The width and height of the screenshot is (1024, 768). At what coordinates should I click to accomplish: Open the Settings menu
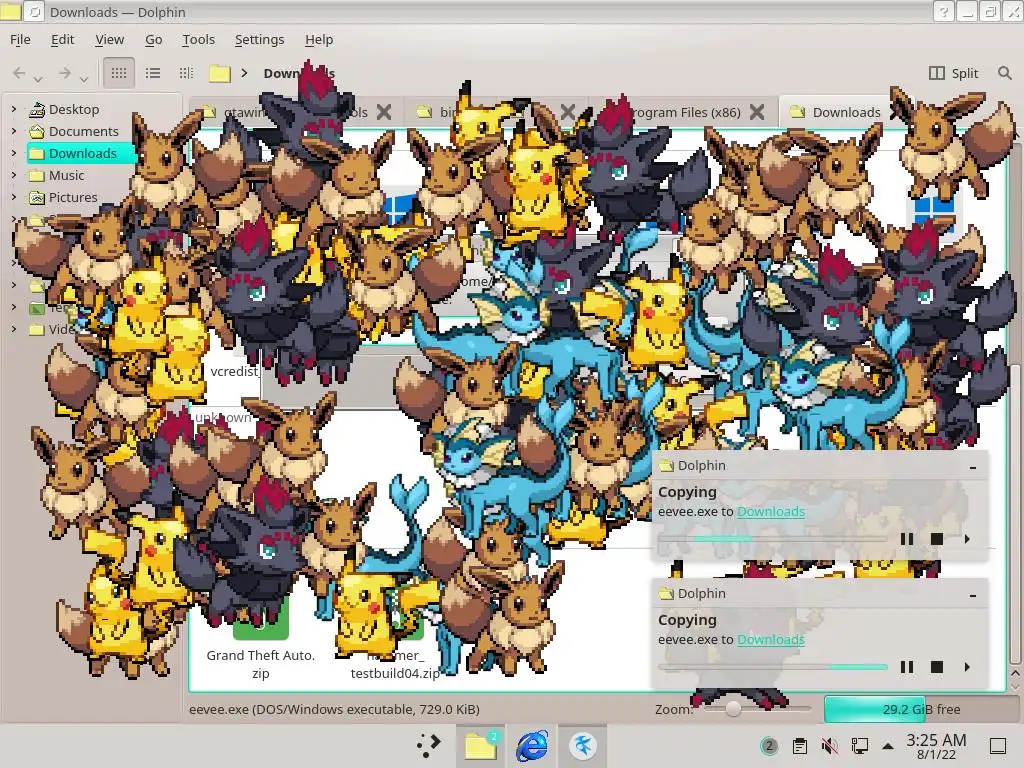[259, 40]
